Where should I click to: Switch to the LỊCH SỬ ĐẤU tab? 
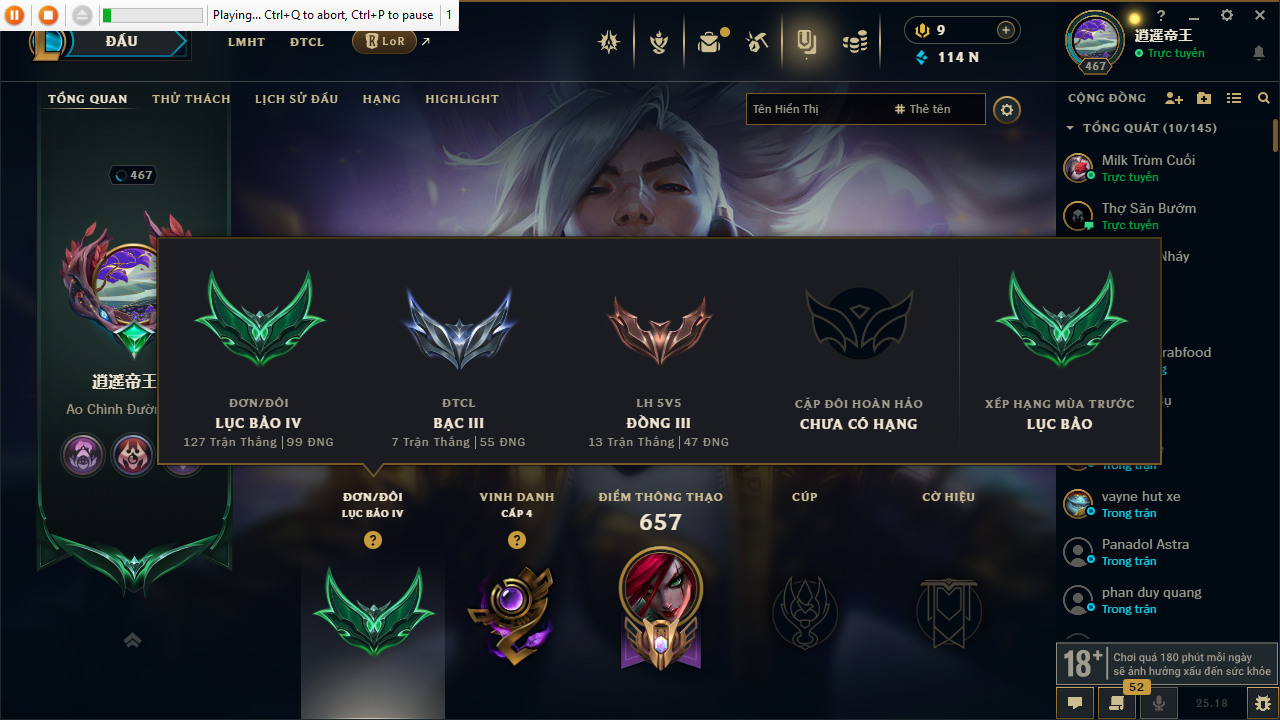click(x=296, y=99)
